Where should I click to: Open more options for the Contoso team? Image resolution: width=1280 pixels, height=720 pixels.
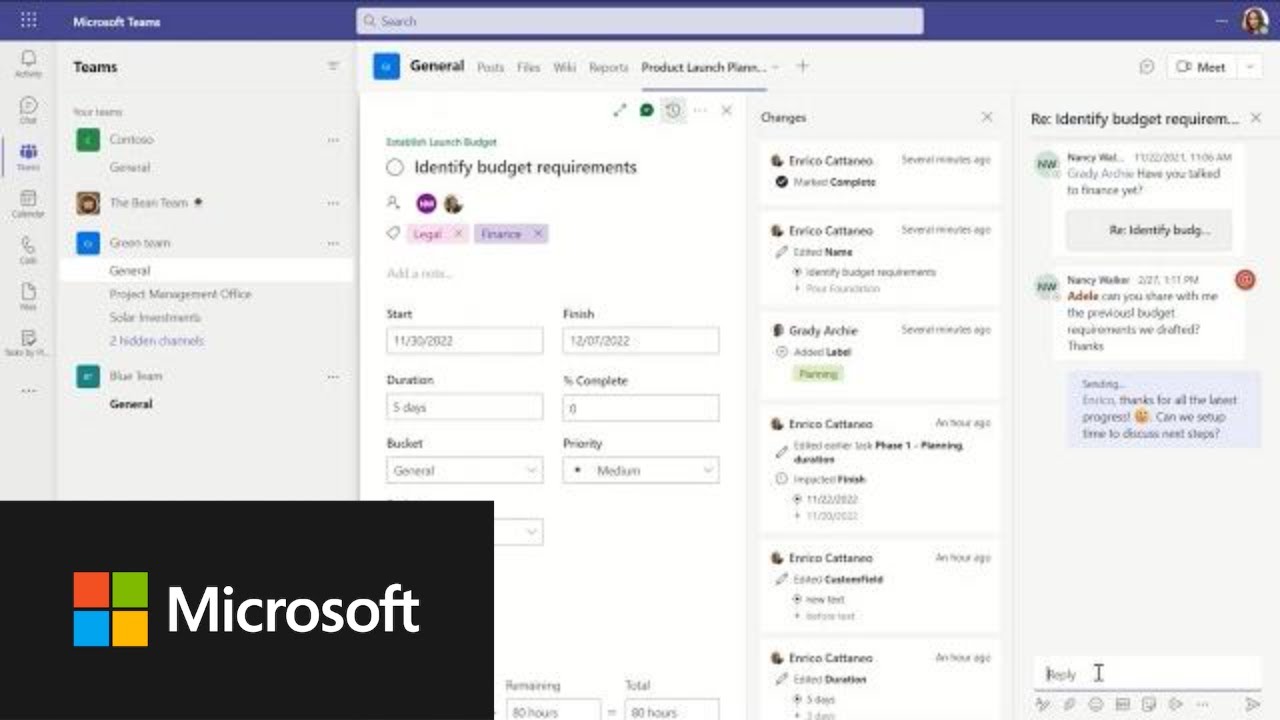(333, 140)
